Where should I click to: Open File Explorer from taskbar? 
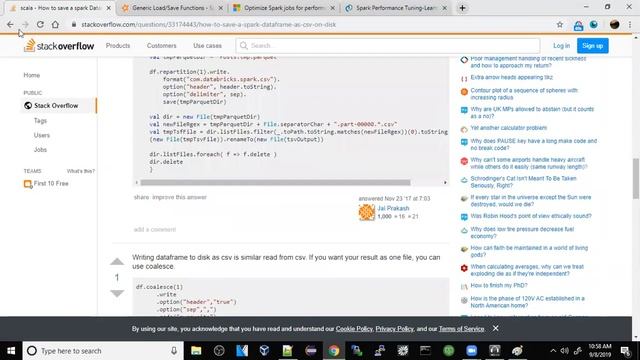196,351
